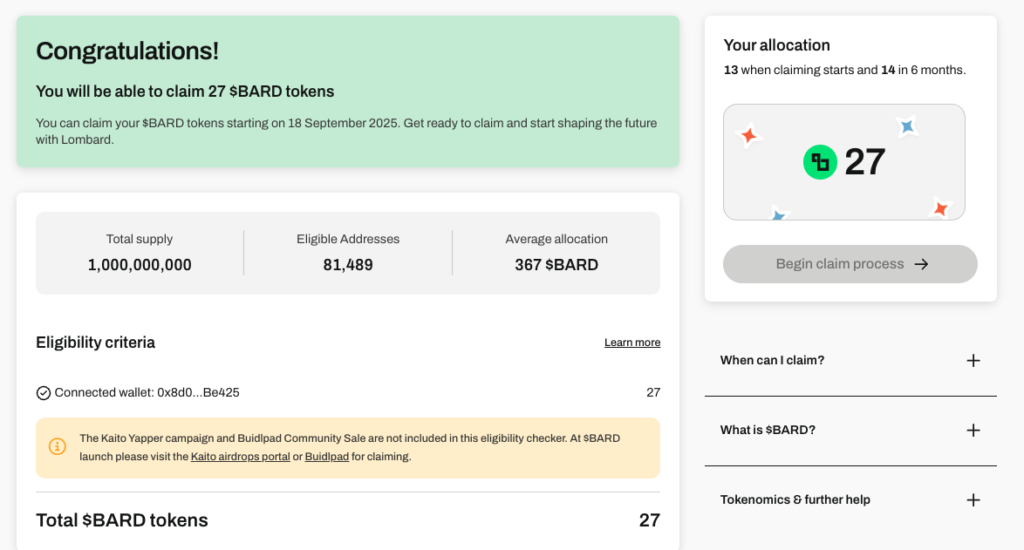
Task: Click the orange info icon in the notice
Action: (57, 447)
